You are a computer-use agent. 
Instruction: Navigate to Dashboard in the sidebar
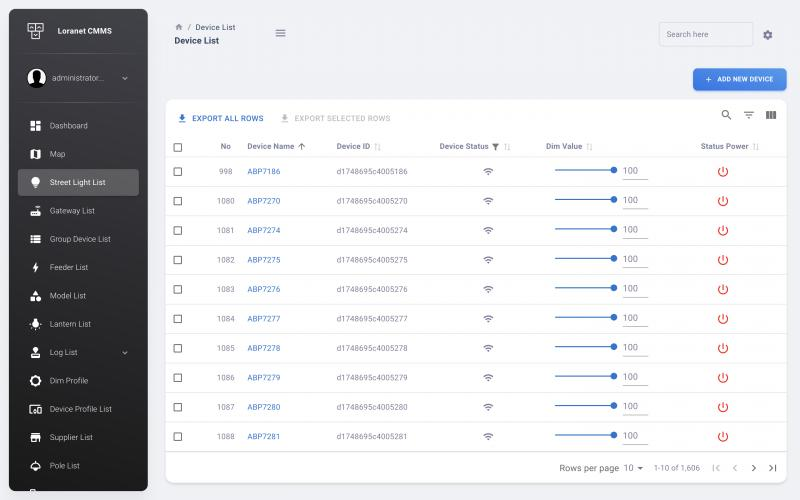pyautogui.click(x=68, y=126)
